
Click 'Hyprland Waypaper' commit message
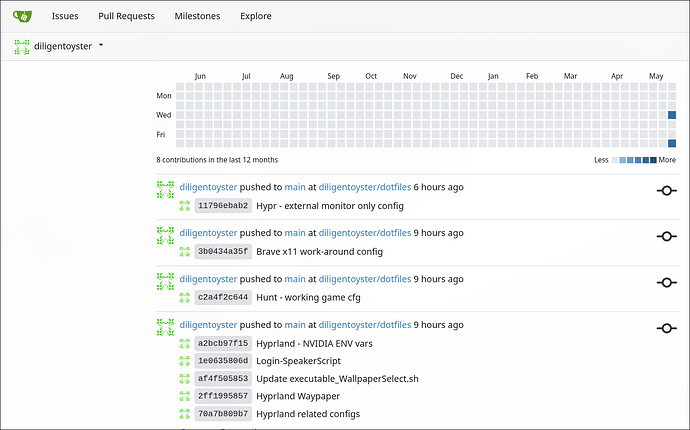click(298, 396)
